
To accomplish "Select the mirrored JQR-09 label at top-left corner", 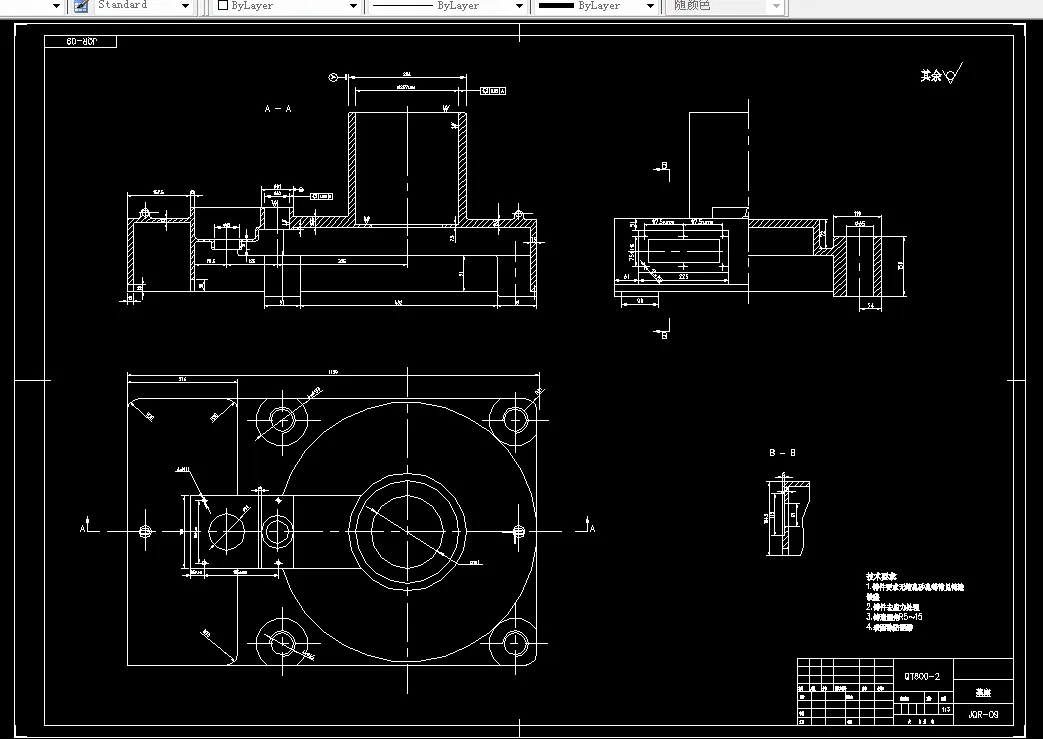I will [x=81, y=42].
